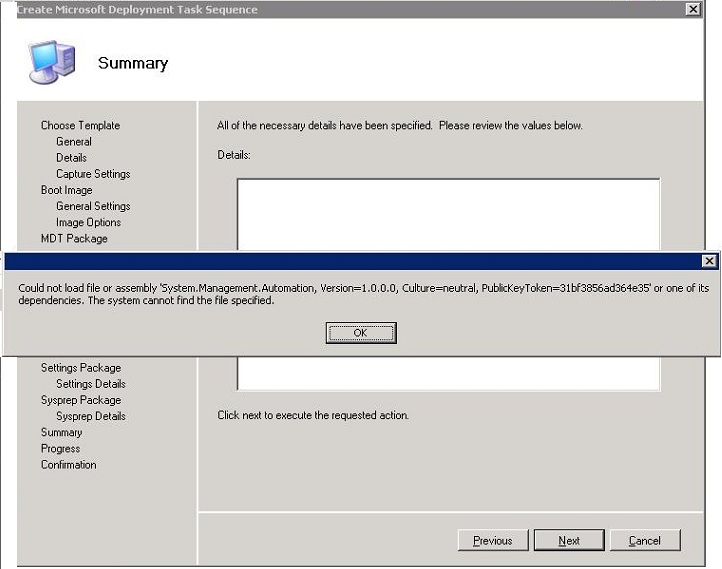Image resolution: width=722 pixels, height=569 pixels.
Task: Click inside the empty Details text box
Action: click(x=448, y=215)
